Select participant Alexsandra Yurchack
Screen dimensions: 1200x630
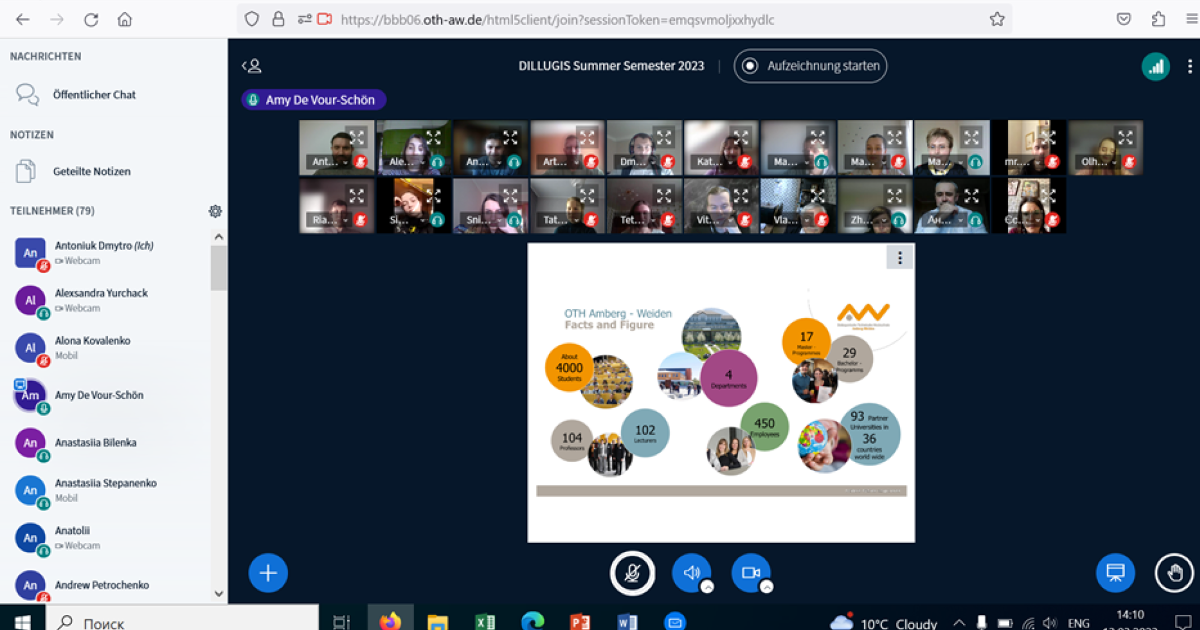click(x=99, y=293)
